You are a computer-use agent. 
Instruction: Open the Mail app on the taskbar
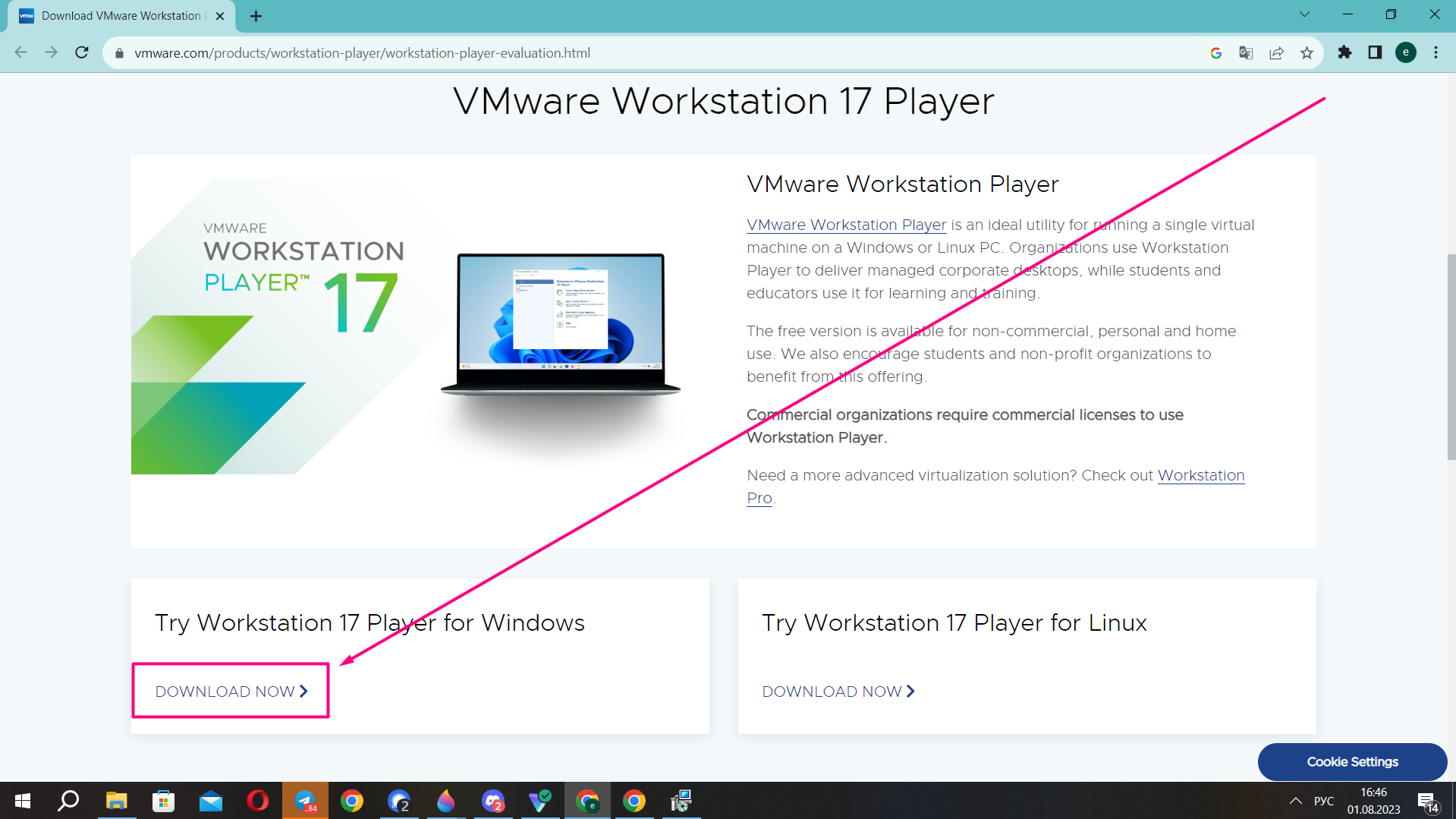click(x=210, y=800)
